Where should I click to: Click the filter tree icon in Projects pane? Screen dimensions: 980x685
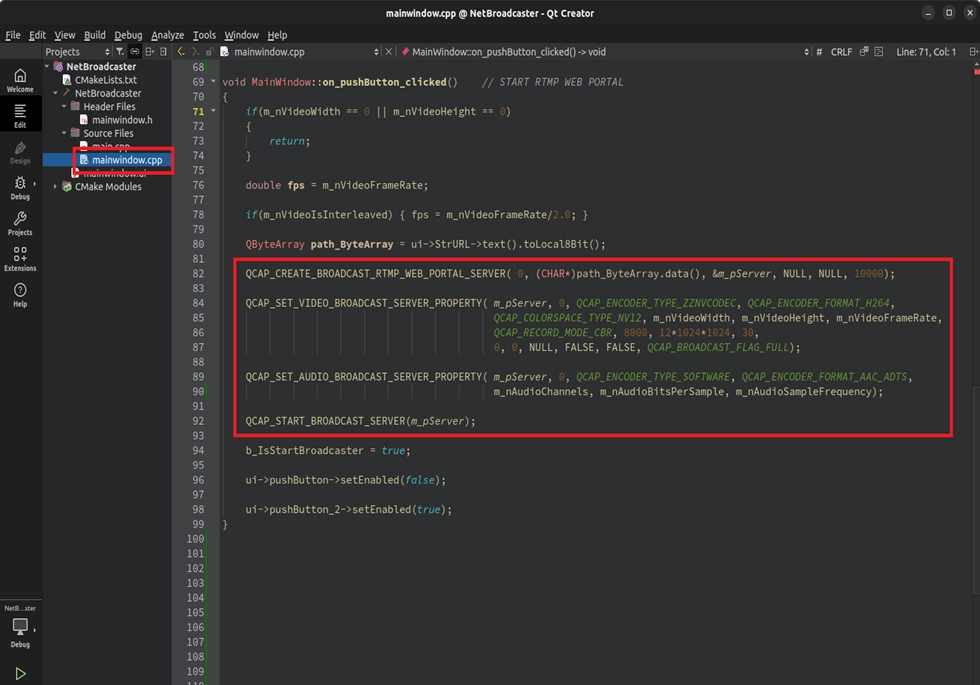(119, 52)
